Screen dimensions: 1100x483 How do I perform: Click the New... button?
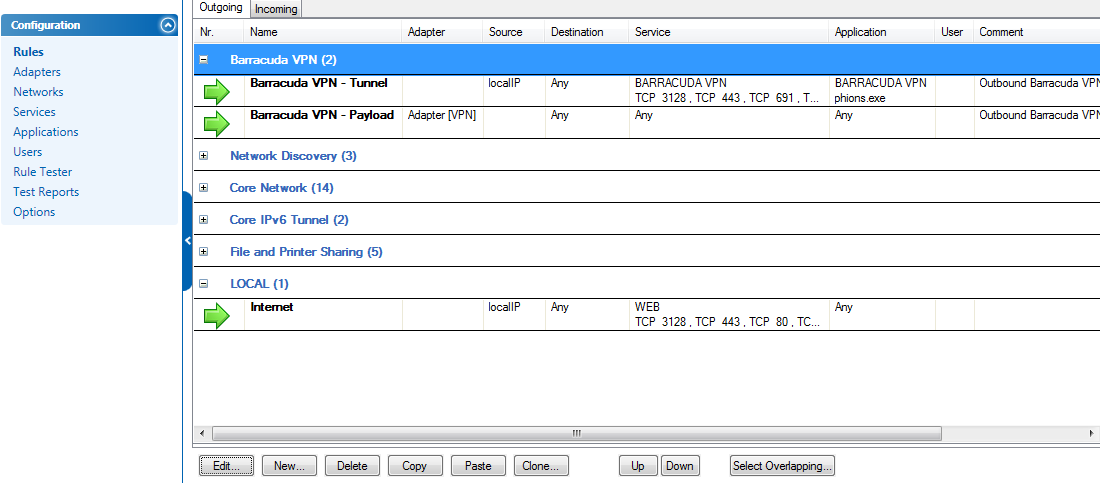click(289, 465)
